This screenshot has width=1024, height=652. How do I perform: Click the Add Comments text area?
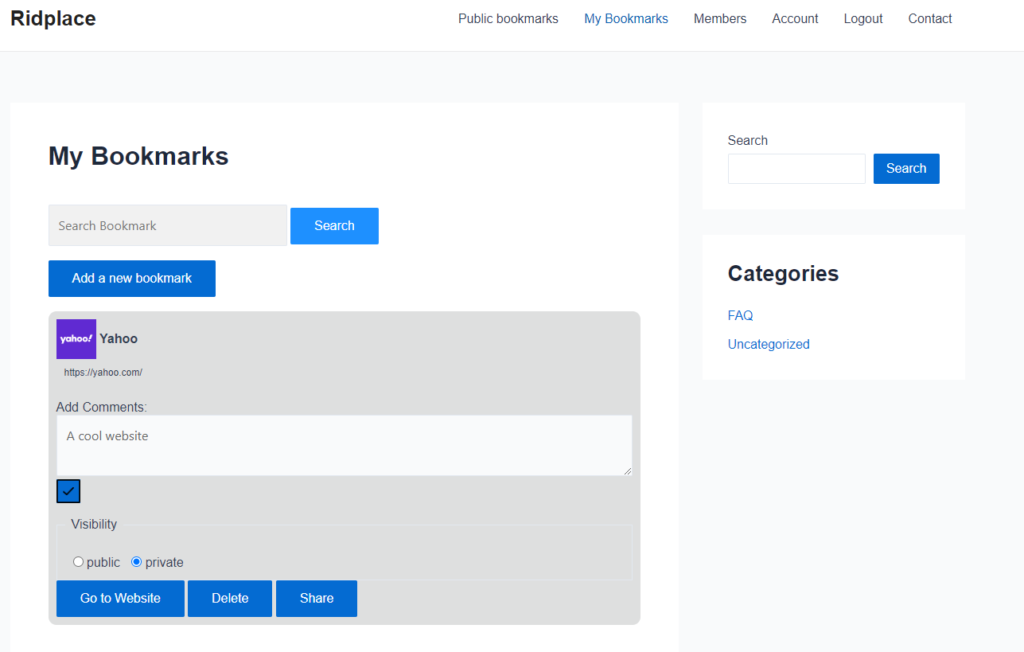(x=344, y=446)
